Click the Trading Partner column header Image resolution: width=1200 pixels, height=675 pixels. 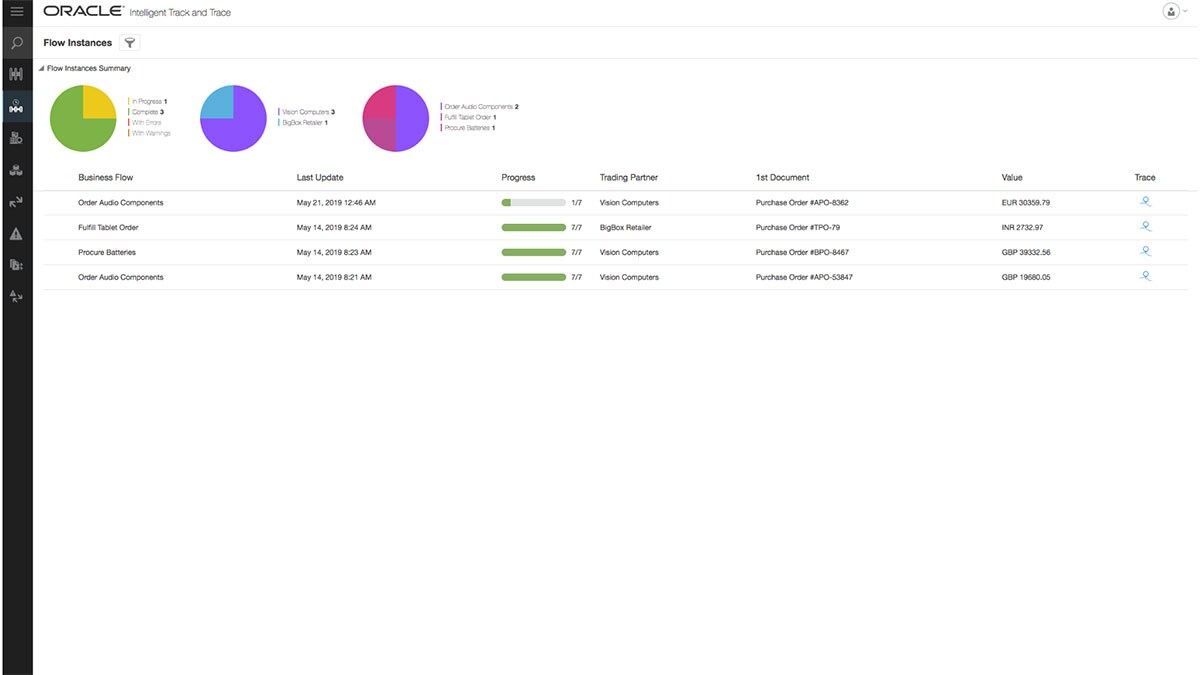click(629, 177)
